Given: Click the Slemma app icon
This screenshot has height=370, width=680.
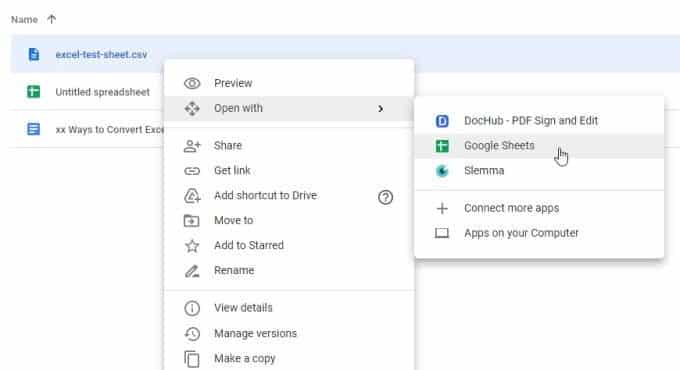Looking at the screenshot, I should pyautogui.click(x=442, y=171).
